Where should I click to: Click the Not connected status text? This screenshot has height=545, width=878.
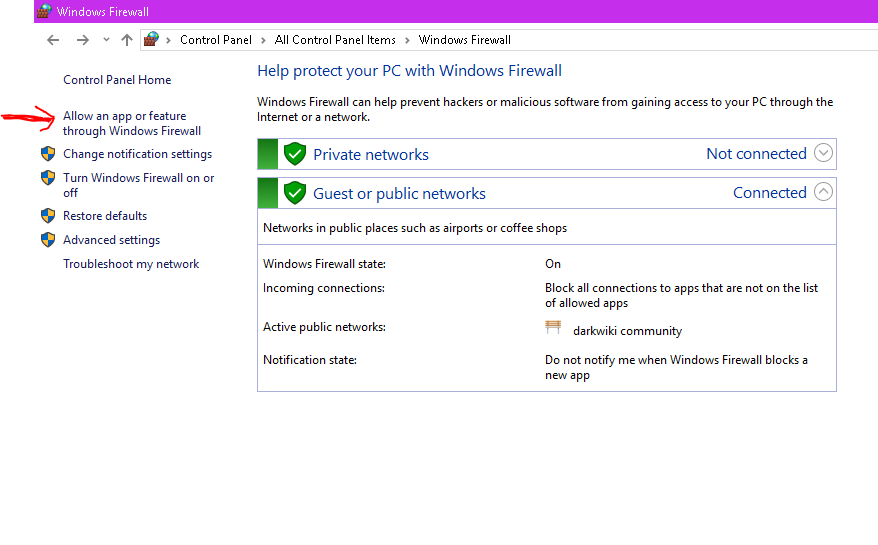click(x=756, y=153)
